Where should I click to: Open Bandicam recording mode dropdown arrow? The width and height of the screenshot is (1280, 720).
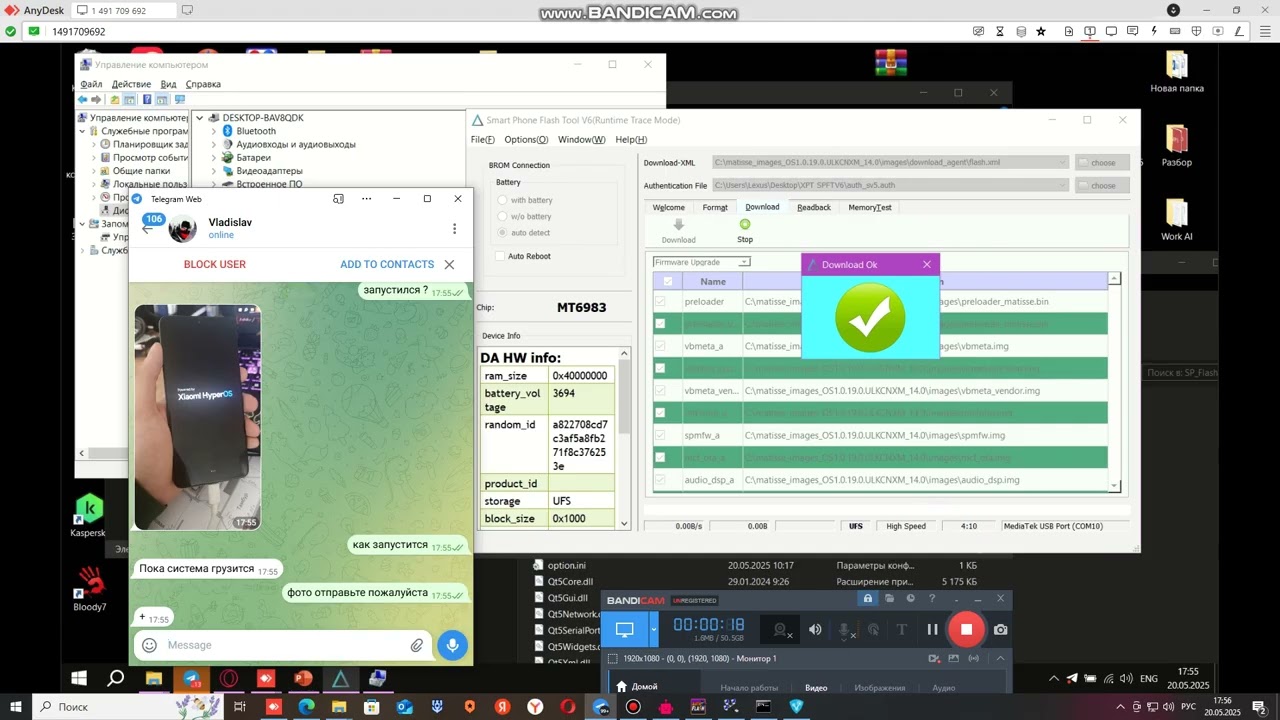click(654, 629)
